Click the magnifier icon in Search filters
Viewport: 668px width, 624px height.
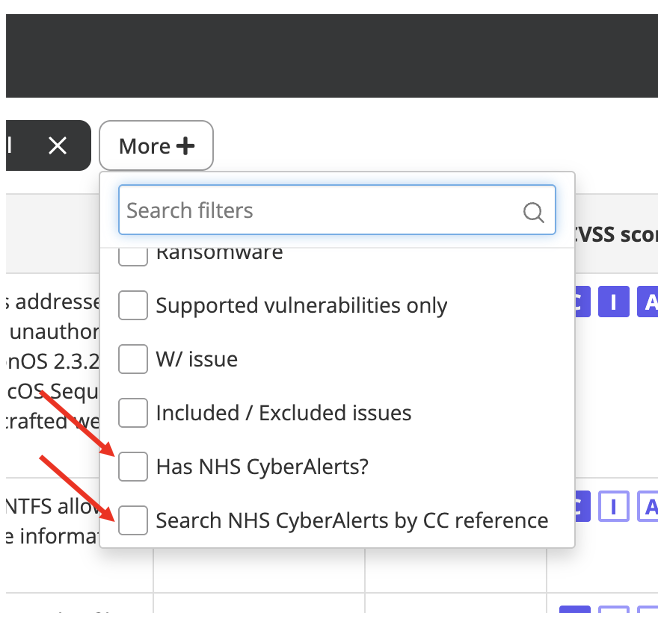(x=533, y=212)
